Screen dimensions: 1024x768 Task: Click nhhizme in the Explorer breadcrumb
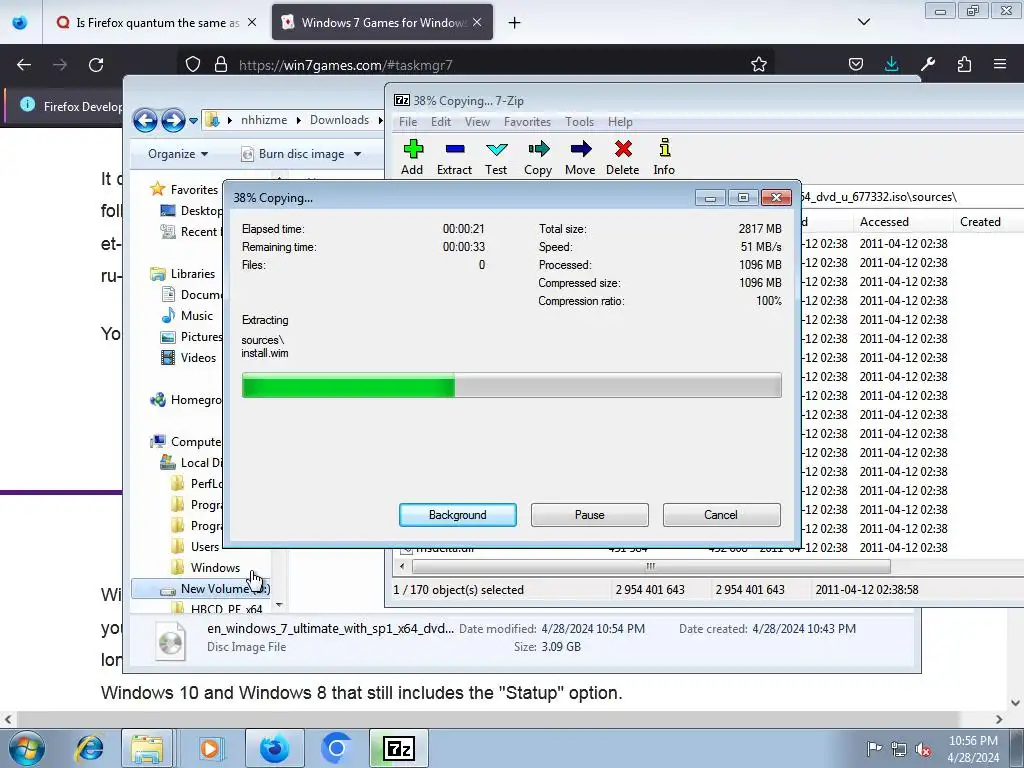point(264,120)
